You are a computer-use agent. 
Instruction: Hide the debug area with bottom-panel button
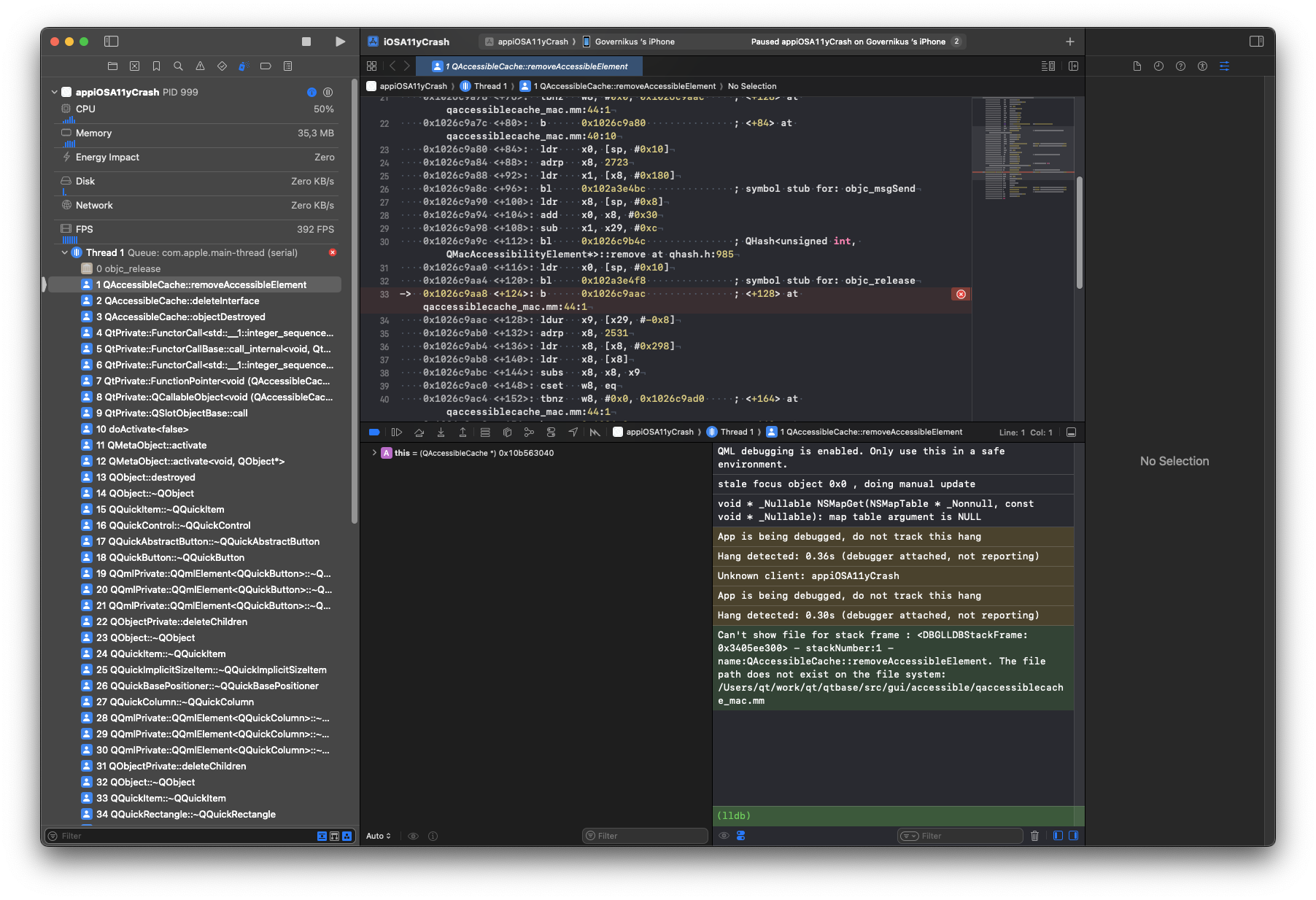[x=1071, y=432]
